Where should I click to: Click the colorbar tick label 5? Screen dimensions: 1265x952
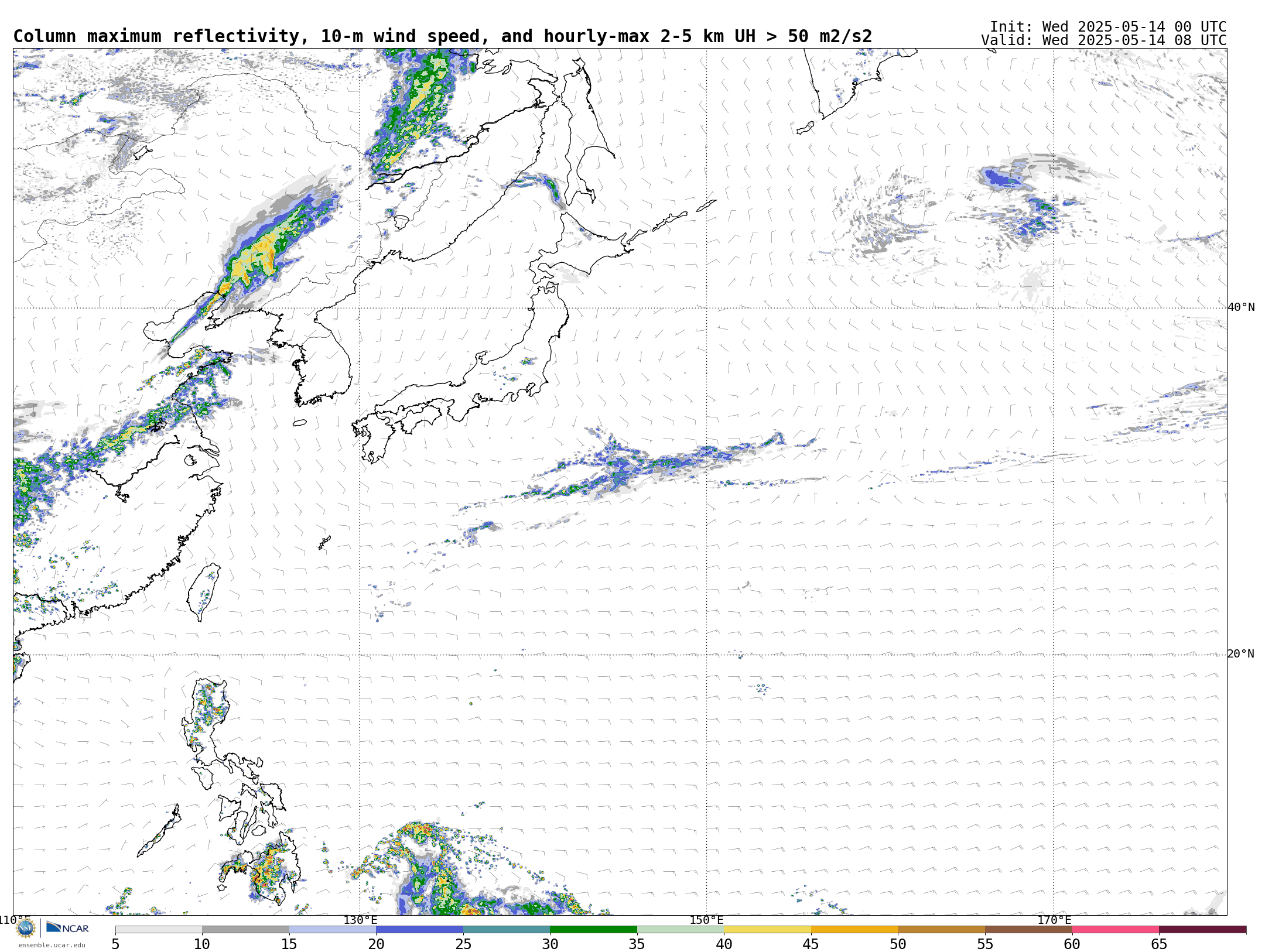pos(115,944)
